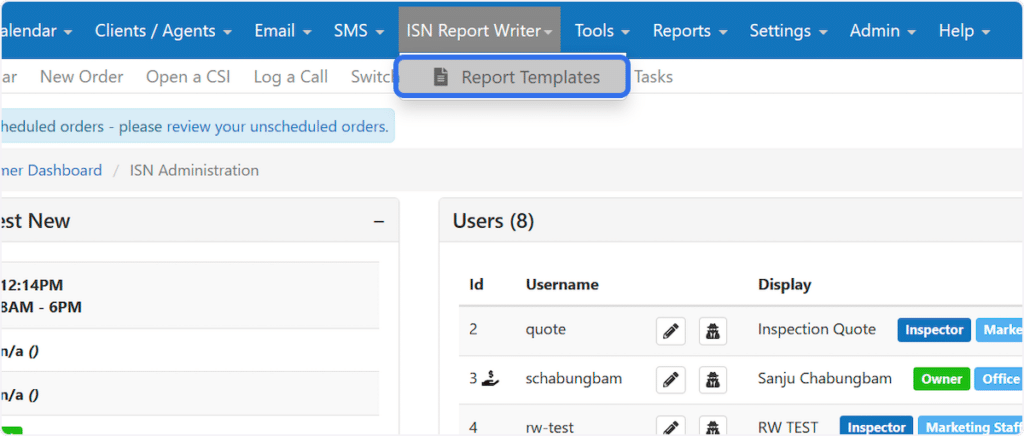Click the pencil icon for rw-test
The image size is (1024, 436).
[x=671, y=426]
